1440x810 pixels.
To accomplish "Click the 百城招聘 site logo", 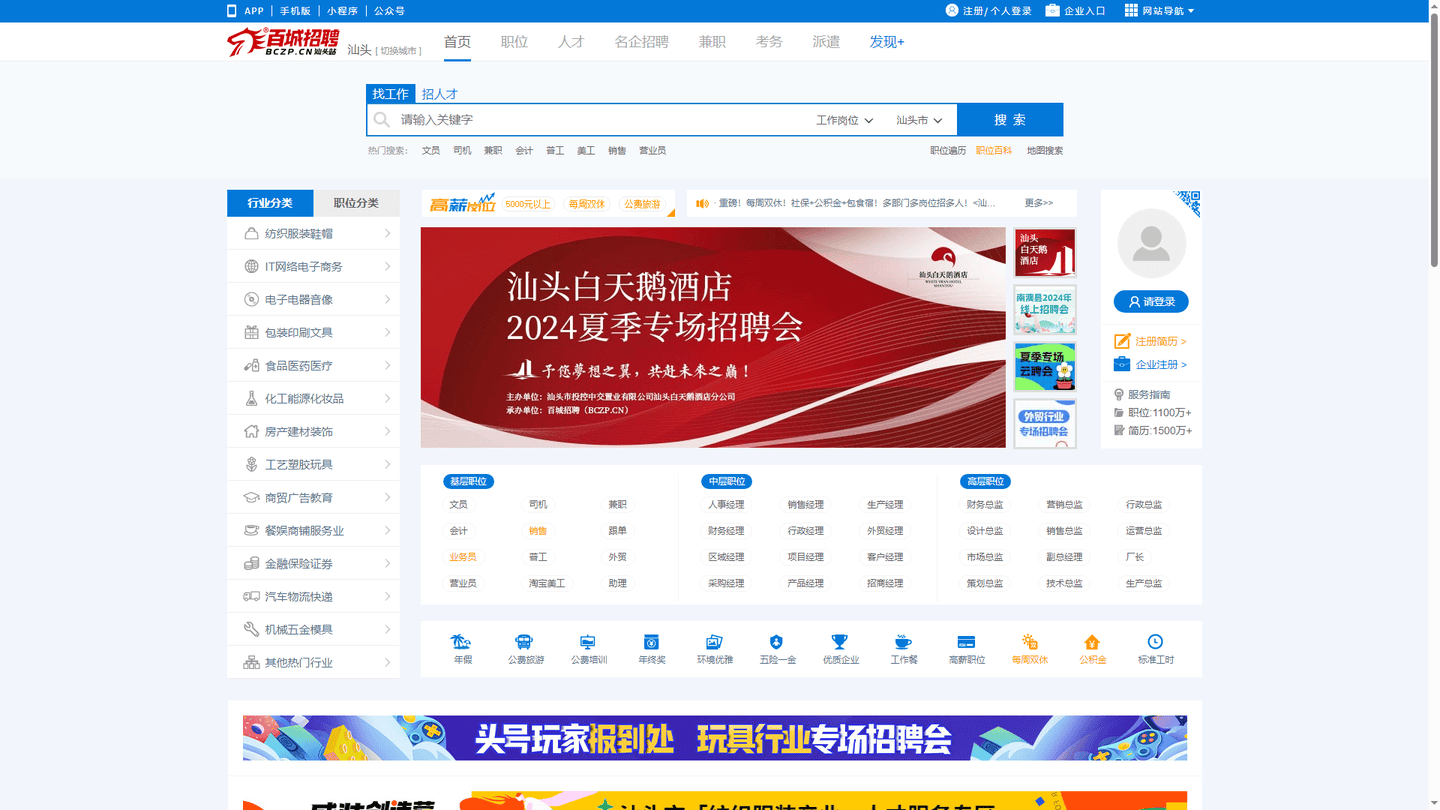I will [x=283, y=42].
